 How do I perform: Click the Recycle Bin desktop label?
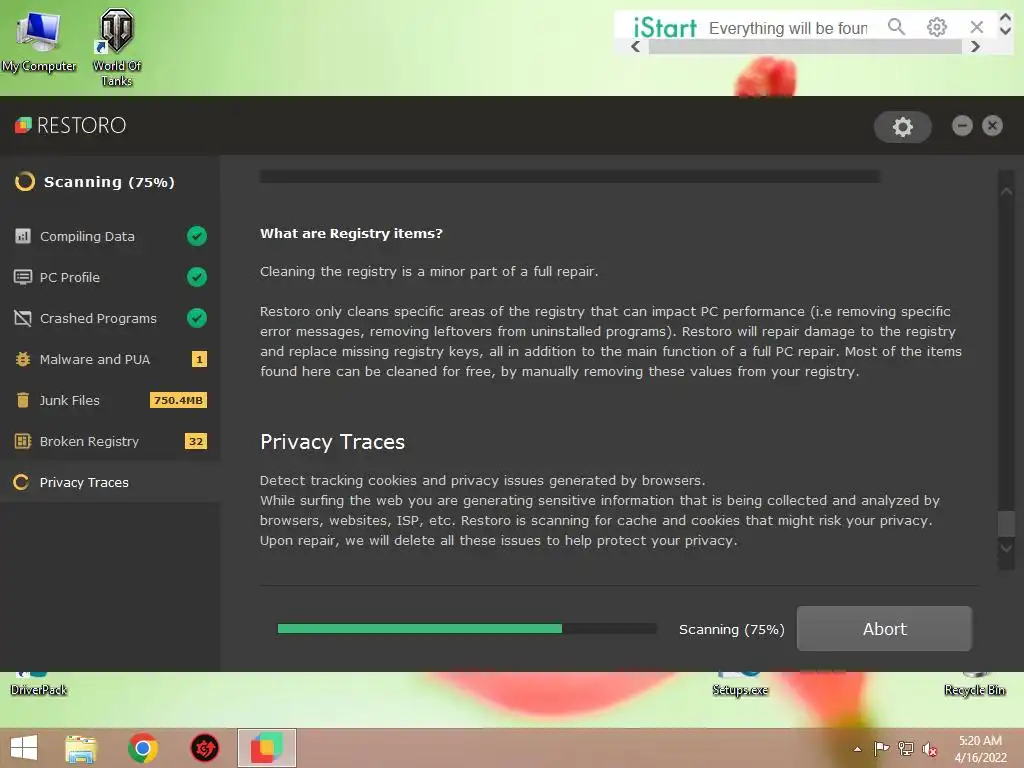click(974, 690)
